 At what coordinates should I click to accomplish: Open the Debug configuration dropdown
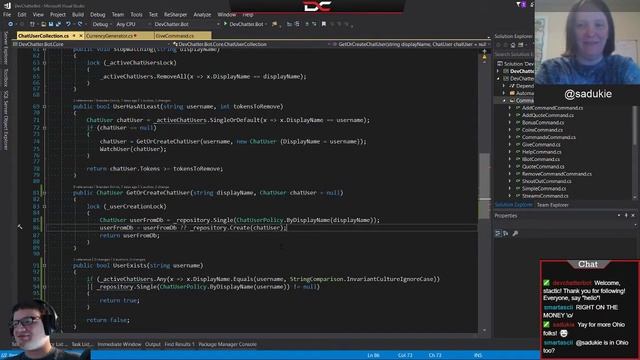point(101,24)
